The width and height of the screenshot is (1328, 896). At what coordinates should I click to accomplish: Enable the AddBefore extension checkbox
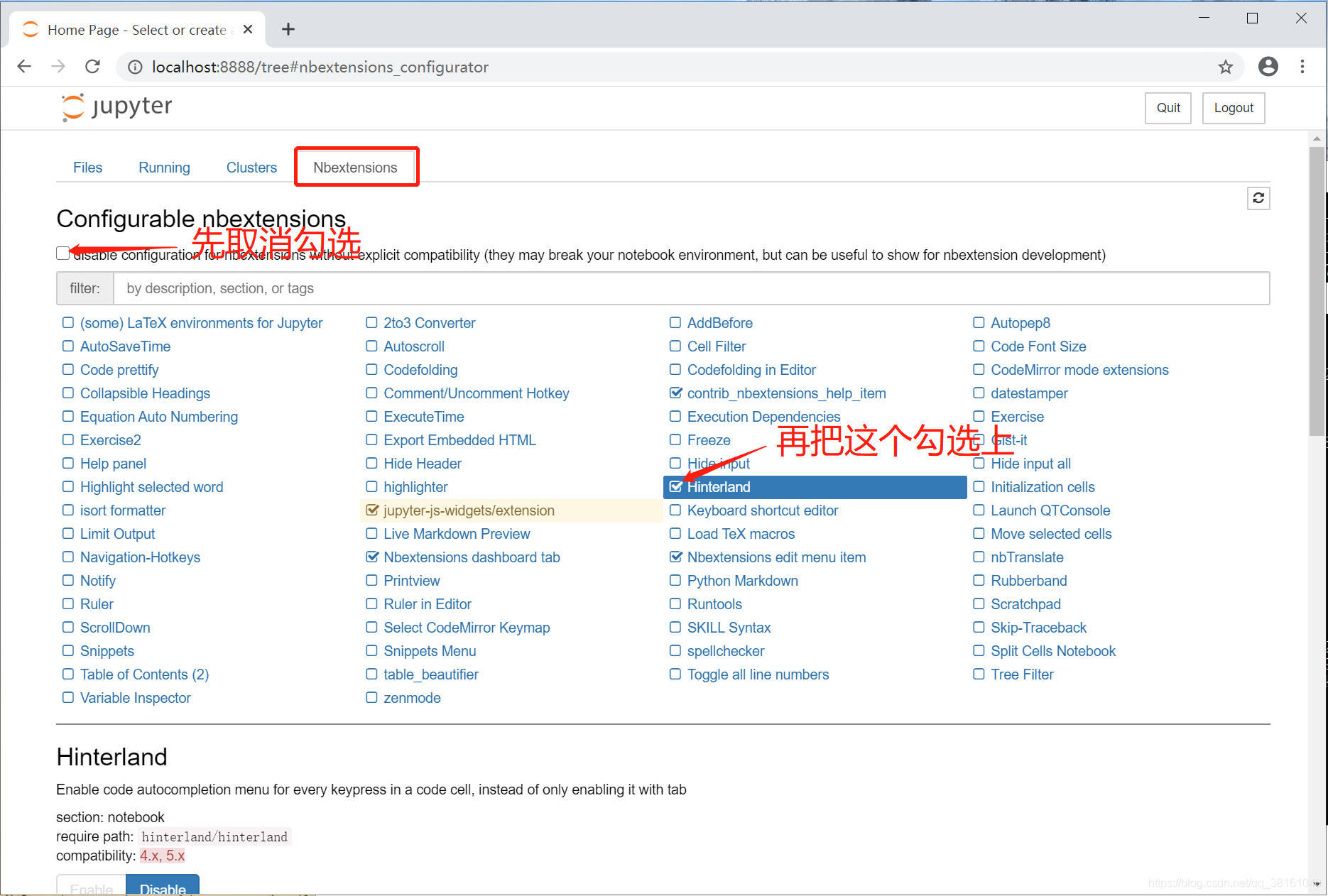pyautogui.click(x=675, y=323)
